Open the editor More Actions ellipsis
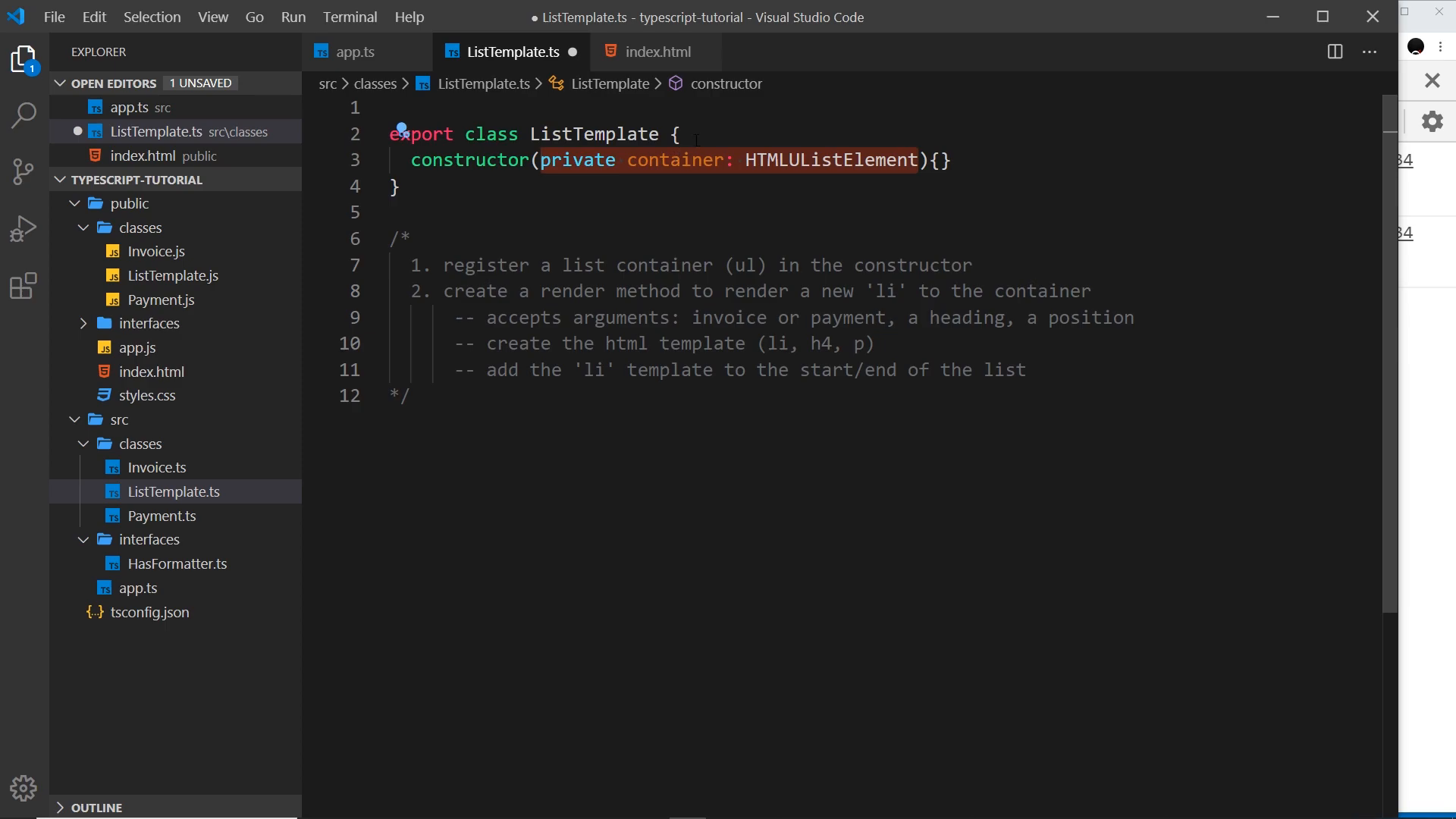The width and height of the screenshot is (1456, 819). click(x=1370, y=52)
